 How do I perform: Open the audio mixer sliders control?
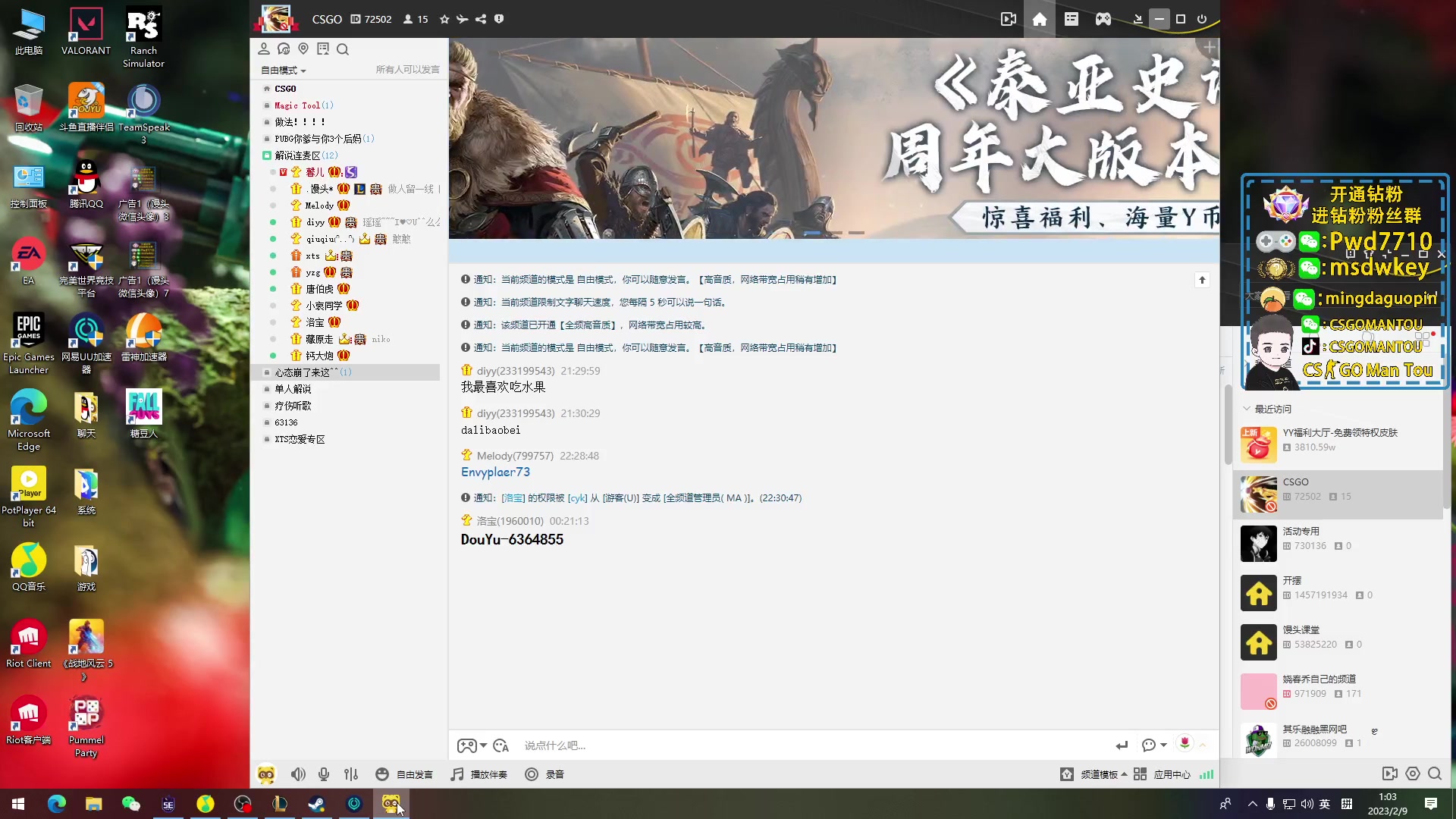(350, 774)
